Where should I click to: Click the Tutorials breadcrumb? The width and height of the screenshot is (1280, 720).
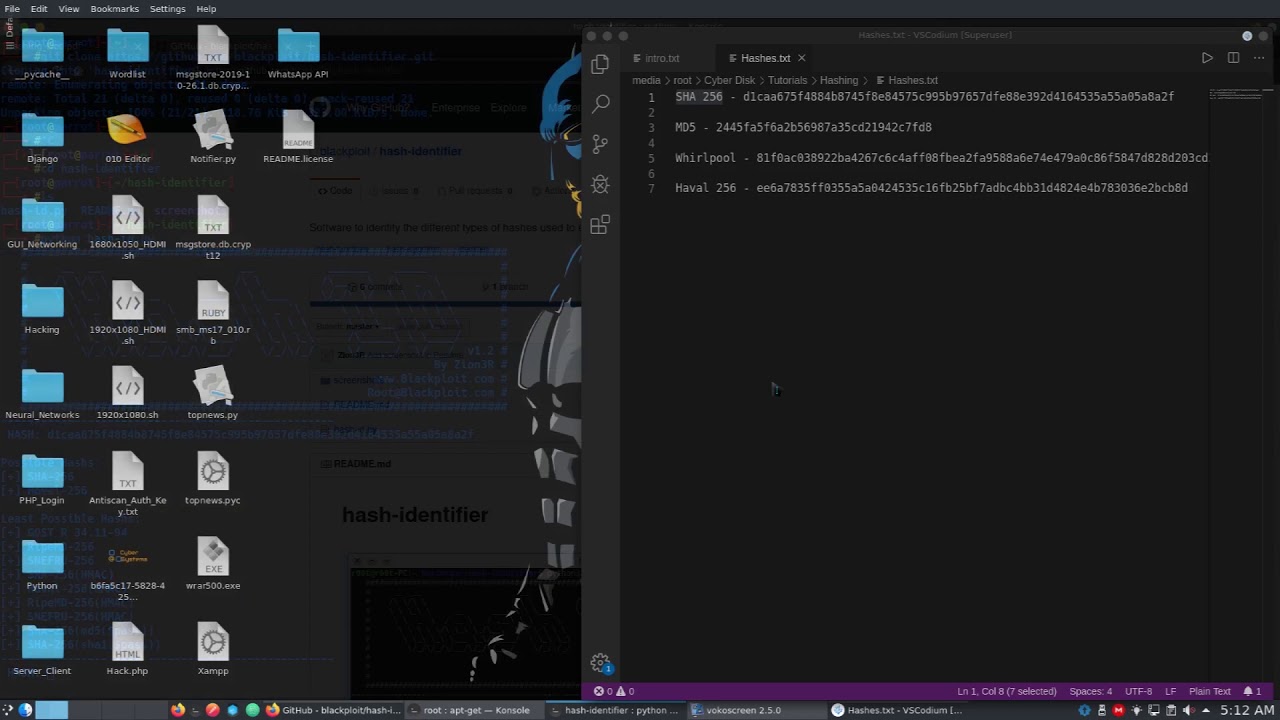[787, 80]
